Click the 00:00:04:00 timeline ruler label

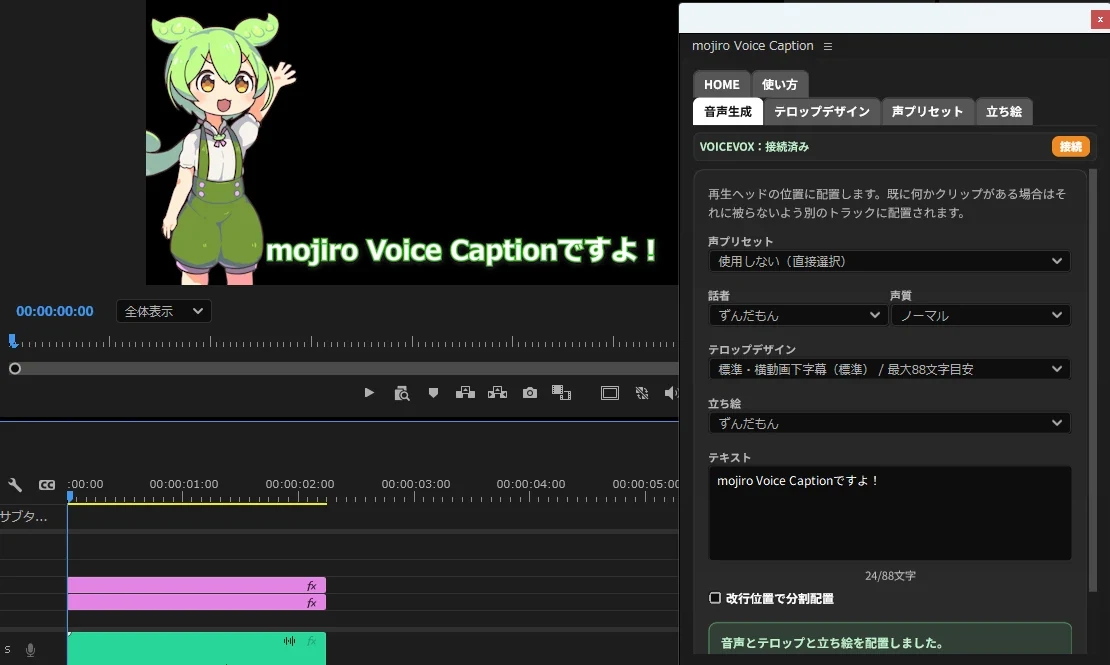[x=531, y=484]
